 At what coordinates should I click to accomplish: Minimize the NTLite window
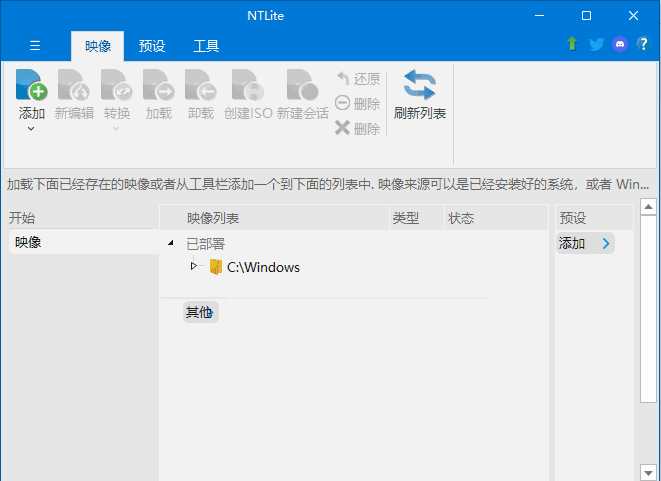click(x=539, y=16)
